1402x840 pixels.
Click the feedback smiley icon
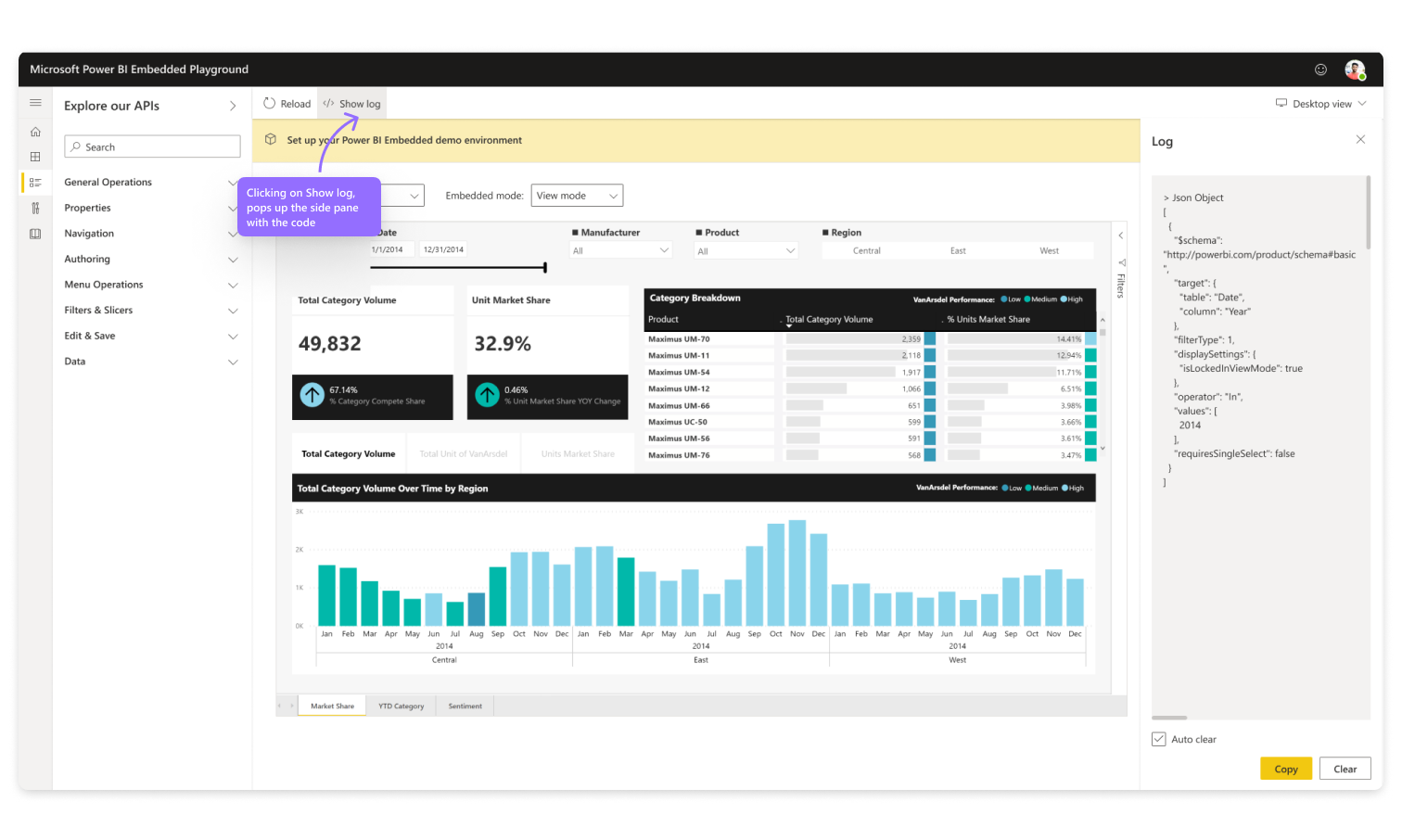[x=1320, y=70]
